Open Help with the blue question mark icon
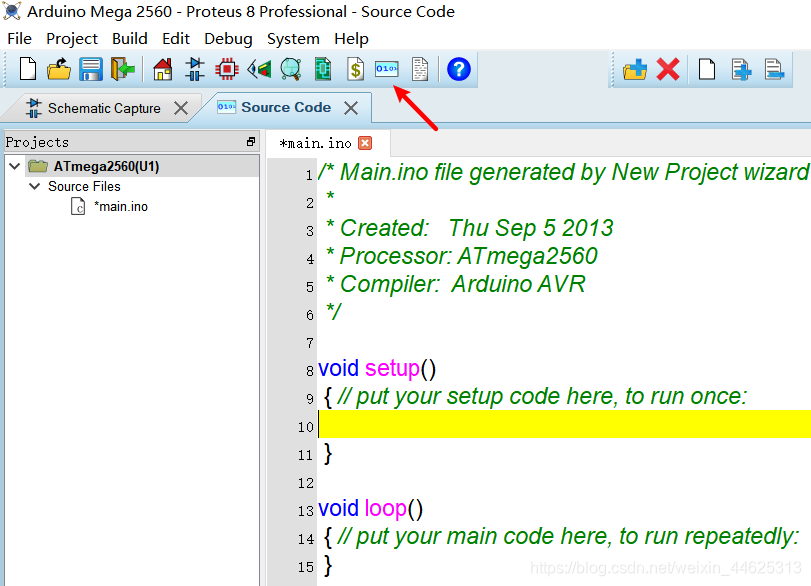This screenshot has width=811, height=586. [x=459, y=69]
